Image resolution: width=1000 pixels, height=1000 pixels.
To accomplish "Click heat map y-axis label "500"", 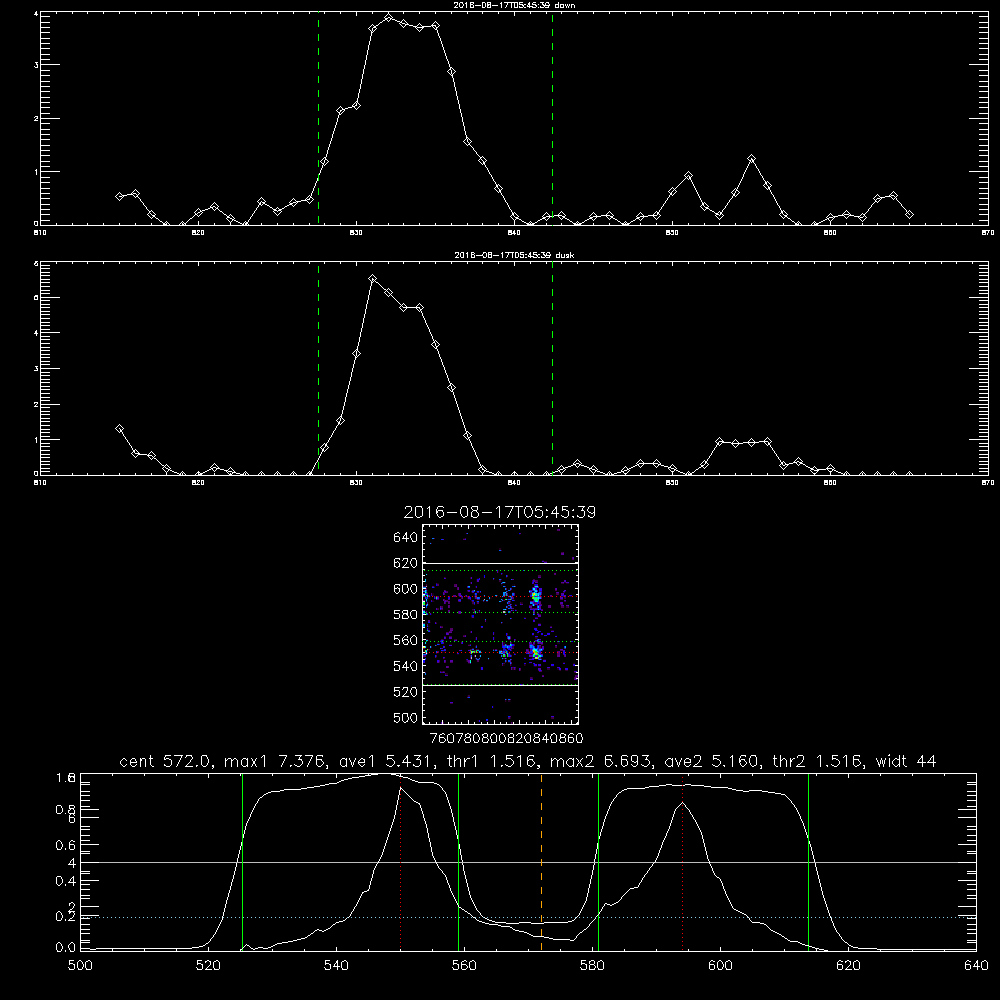I will tap(406, 717).
